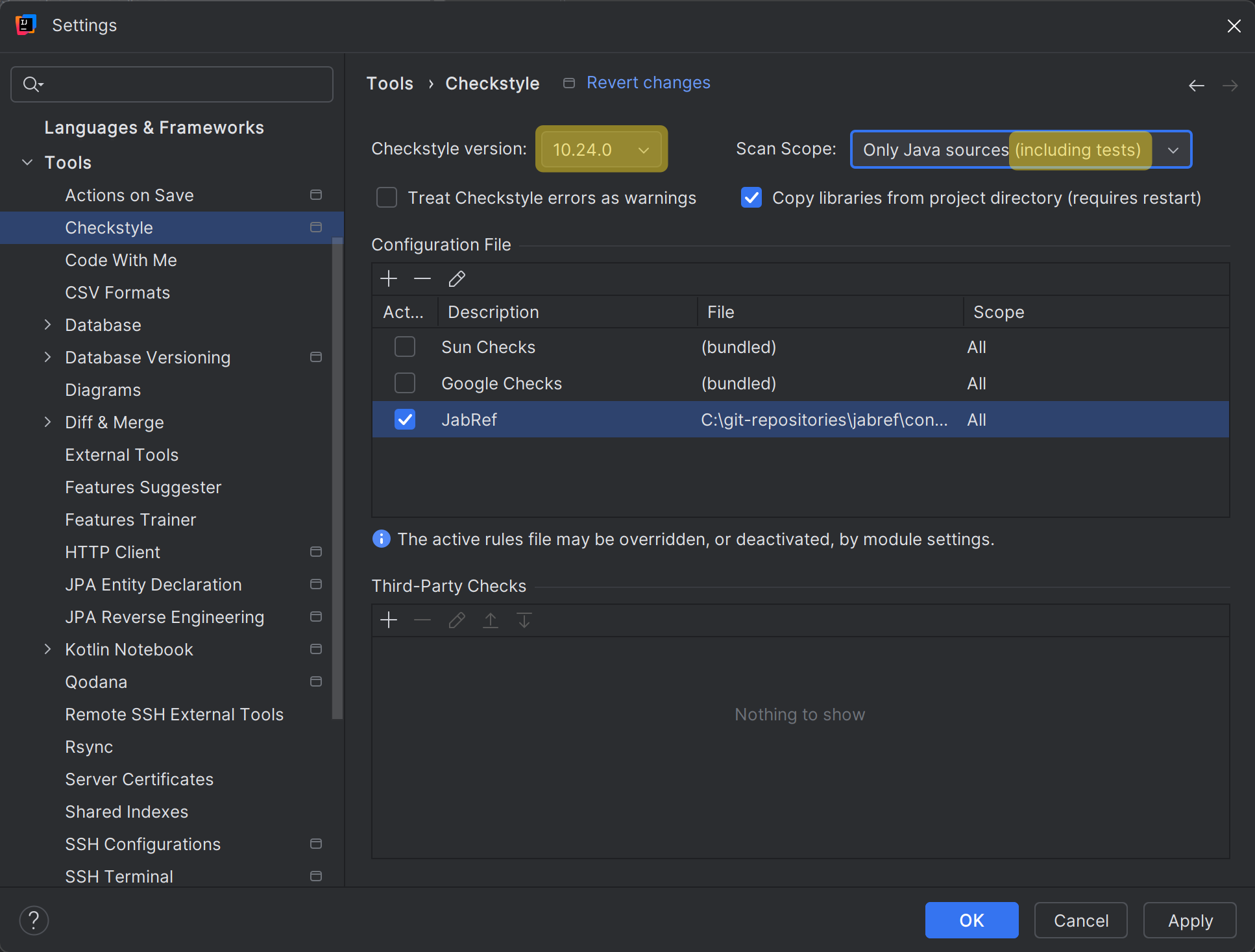
Task: Open Diagrams settings
Action: [172, 389]
